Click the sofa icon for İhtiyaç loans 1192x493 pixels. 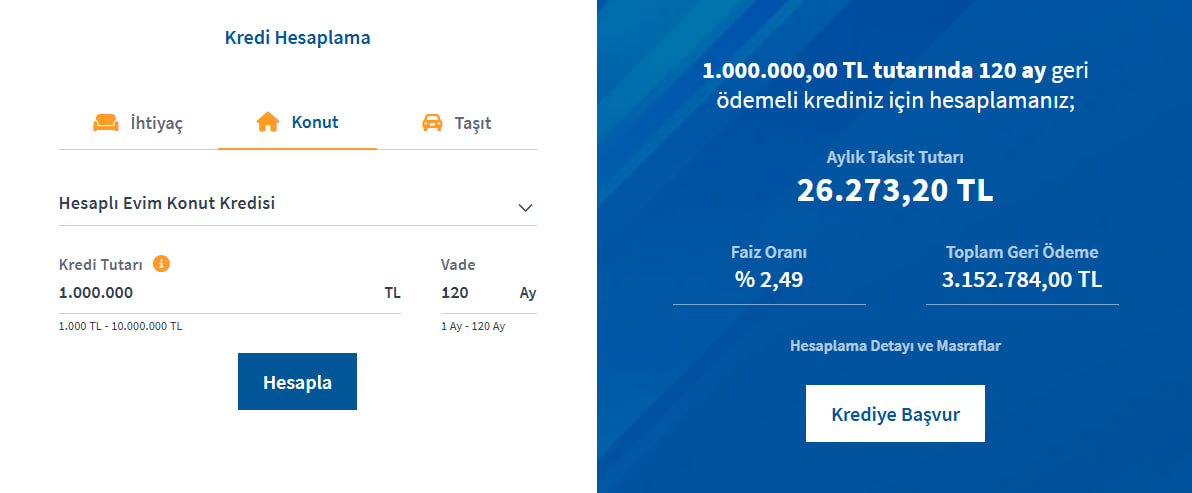(106, 123)
